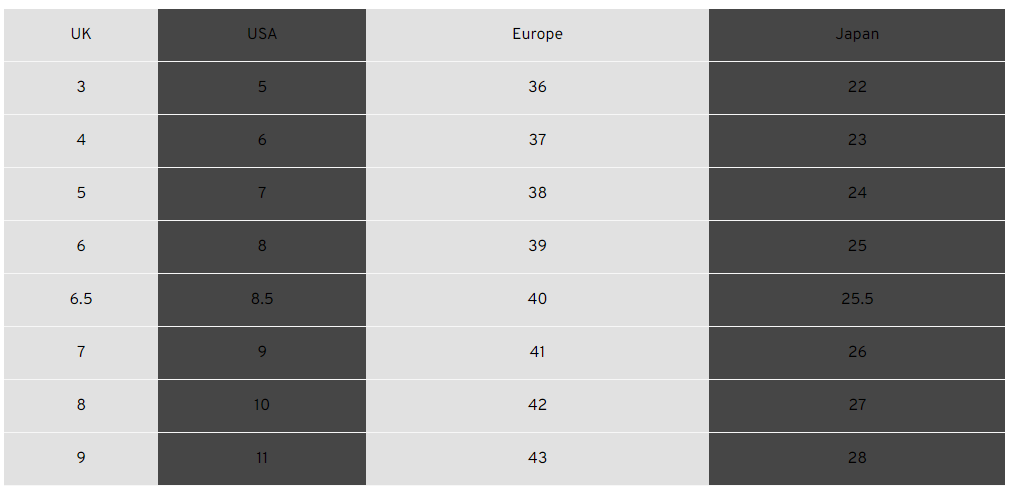Select USA size 10 cell
Image resolution: width=1012 pixels, height=494 pixels.
click(x=262, y=405)
